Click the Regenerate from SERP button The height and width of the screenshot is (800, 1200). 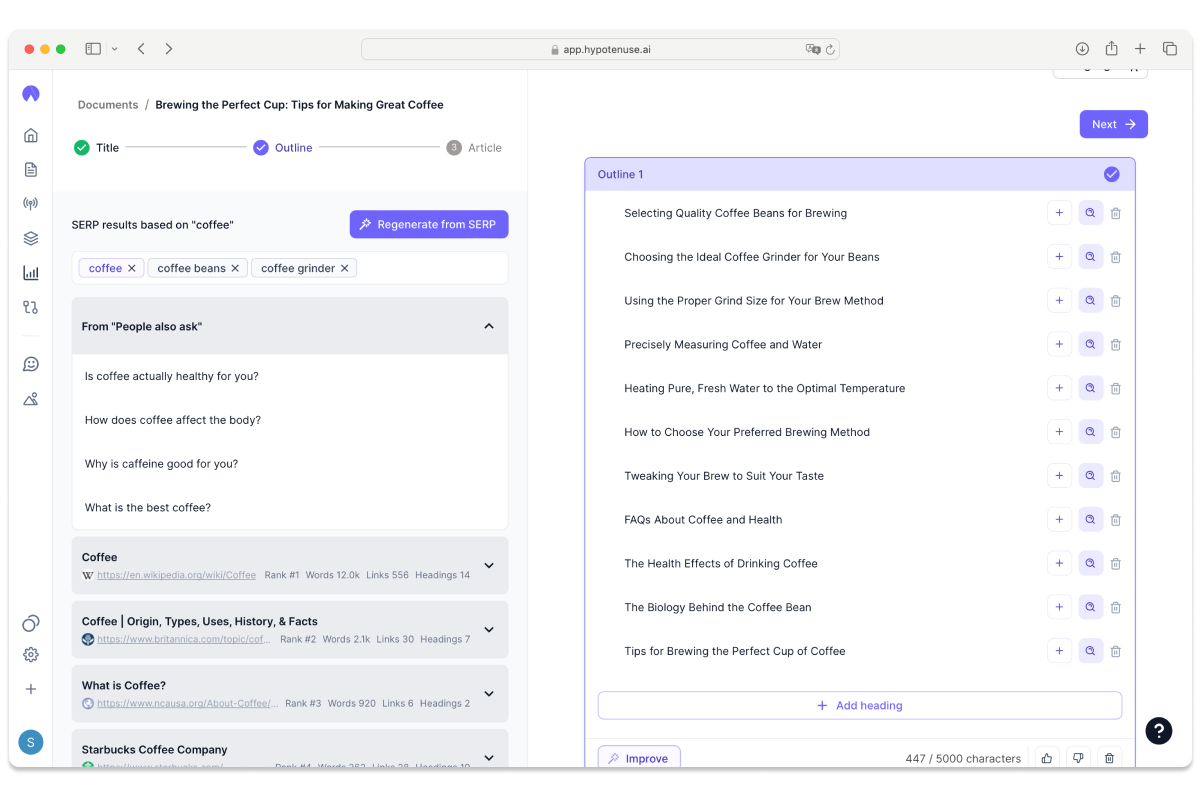[x=428, y=224]
